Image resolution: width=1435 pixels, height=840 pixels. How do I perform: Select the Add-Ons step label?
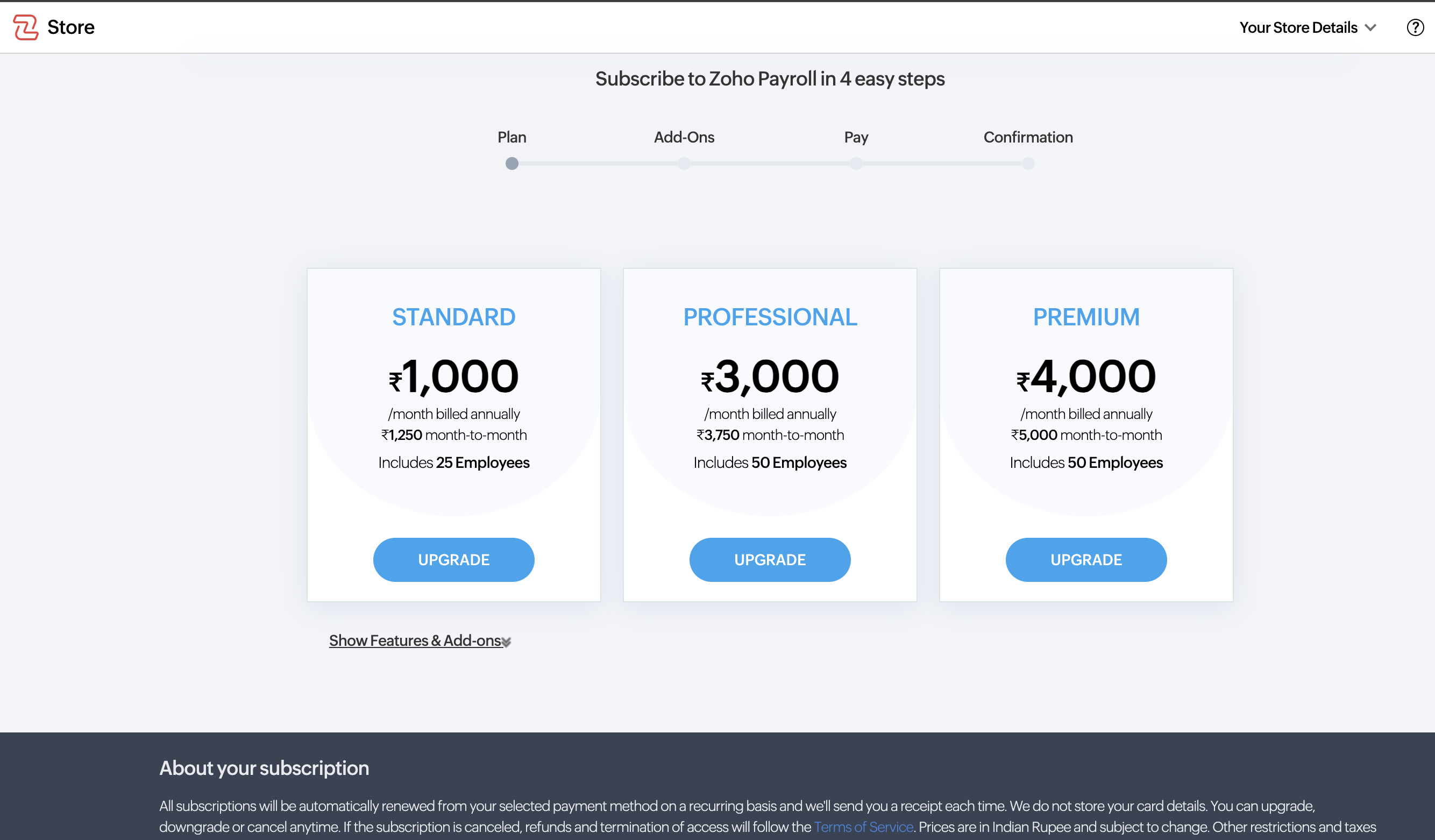(x=683, y=137)
